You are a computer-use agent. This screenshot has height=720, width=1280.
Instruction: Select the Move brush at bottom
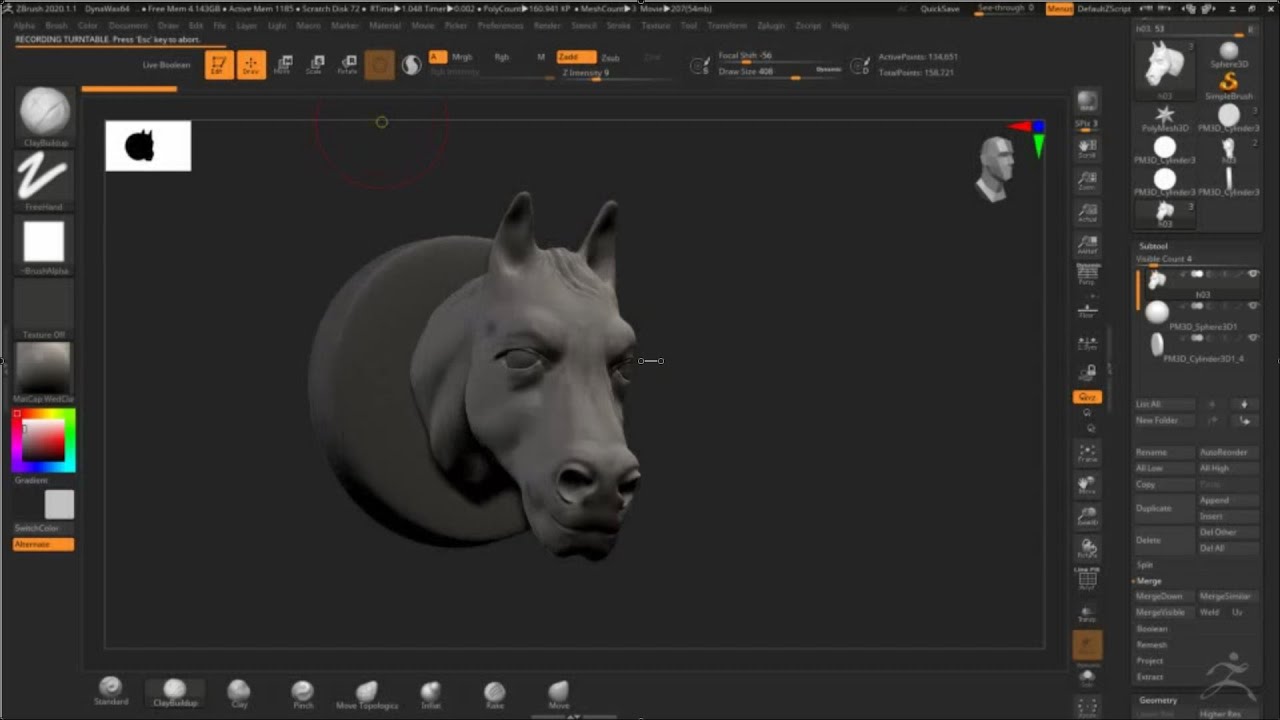pos(559,694)
